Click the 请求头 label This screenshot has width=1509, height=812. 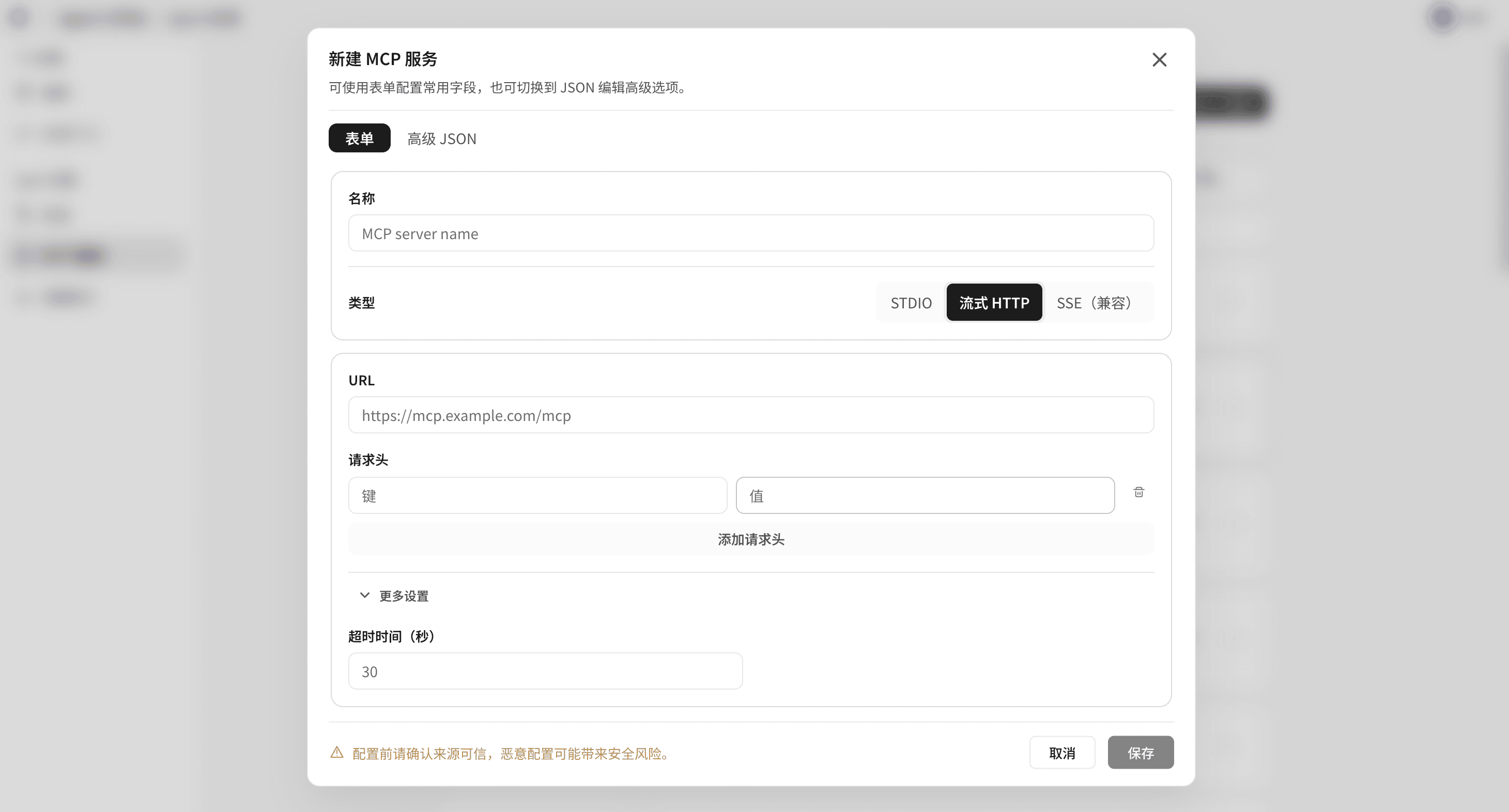pyautogui.click(x=368, y=460)
